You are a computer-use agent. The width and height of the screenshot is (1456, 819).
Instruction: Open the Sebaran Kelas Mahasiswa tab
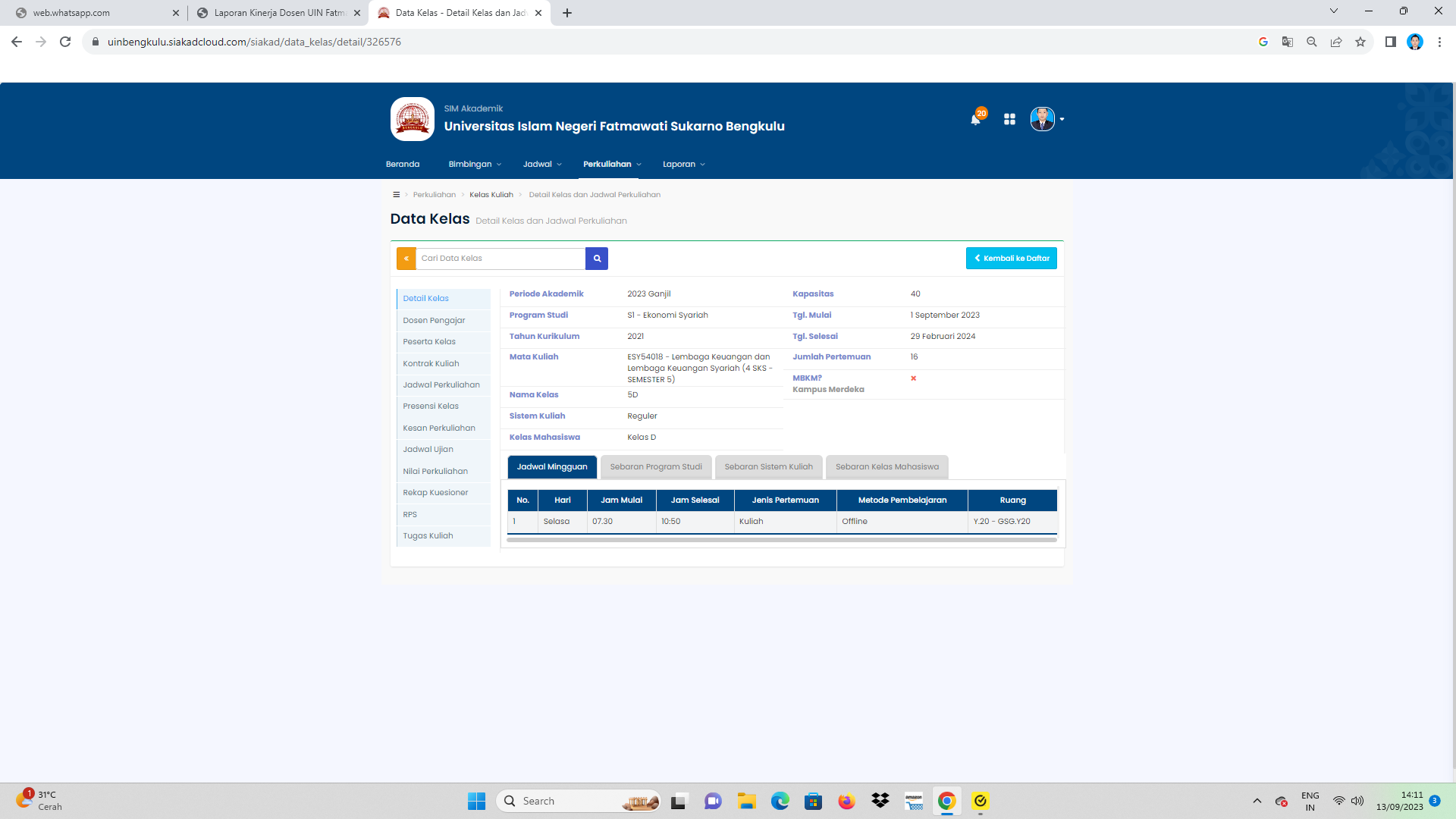tap(886, 467)
